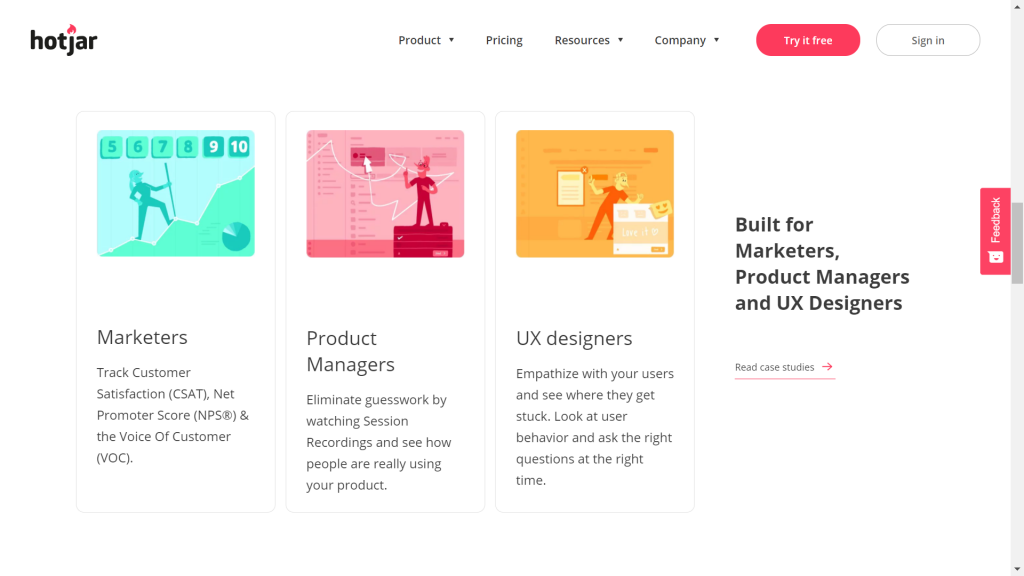Select Pricing in the navigation bar
The height and width of the screenshot is (576, 1024).
tap(504, 40)
